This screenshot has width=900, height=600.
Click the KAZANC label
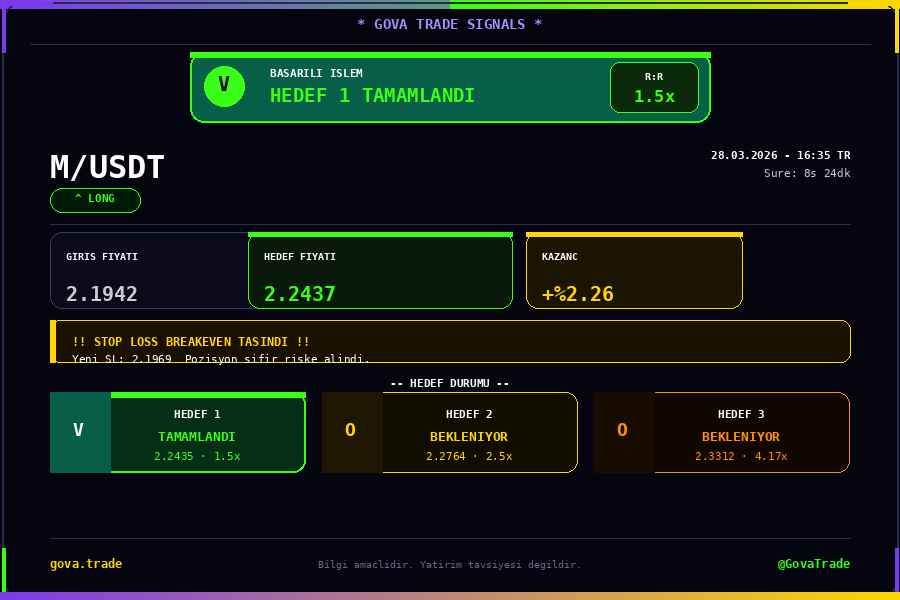560,257
